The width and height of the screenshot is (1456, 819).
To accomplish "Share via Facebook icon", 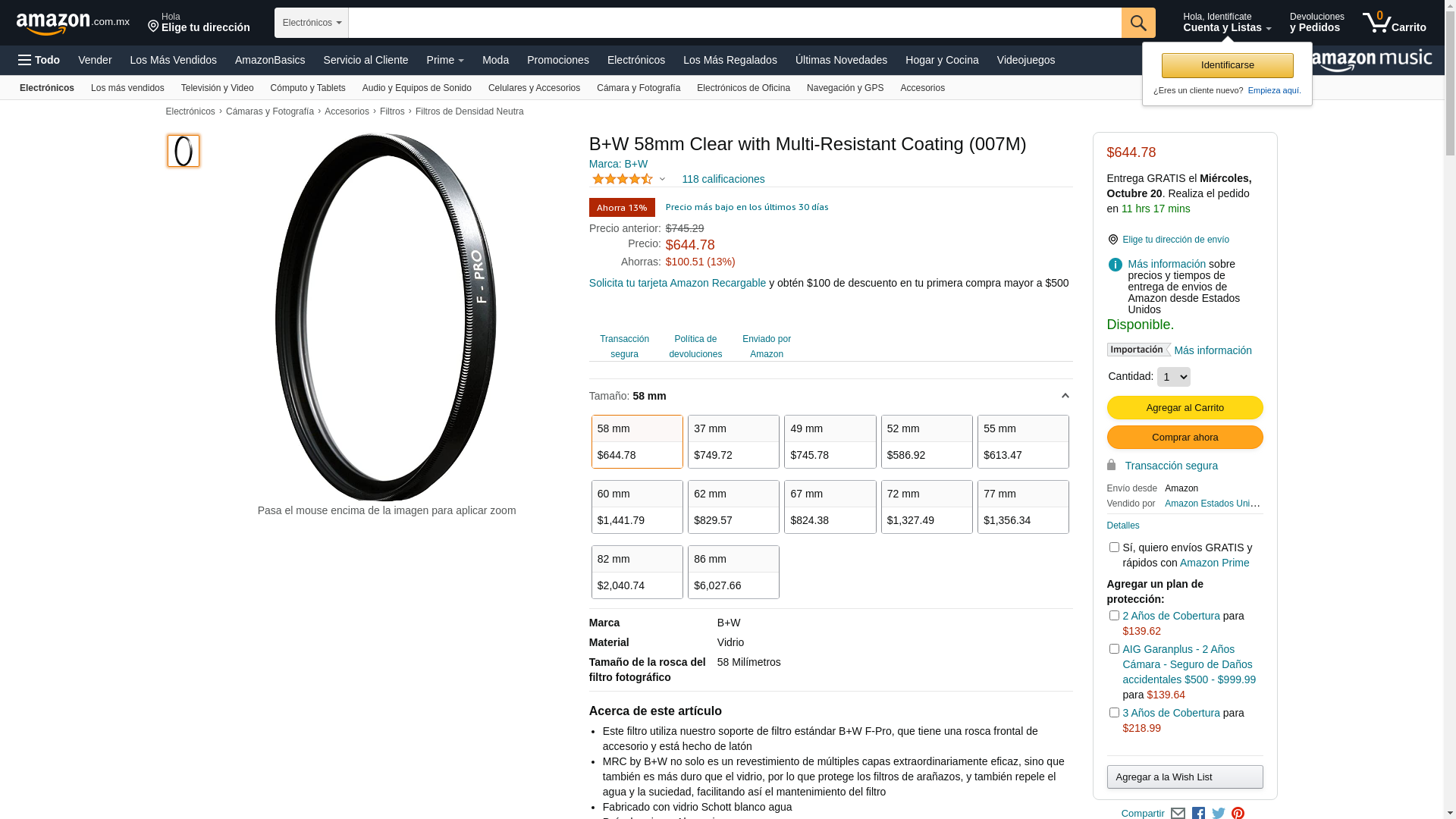I will point(1198,813).
